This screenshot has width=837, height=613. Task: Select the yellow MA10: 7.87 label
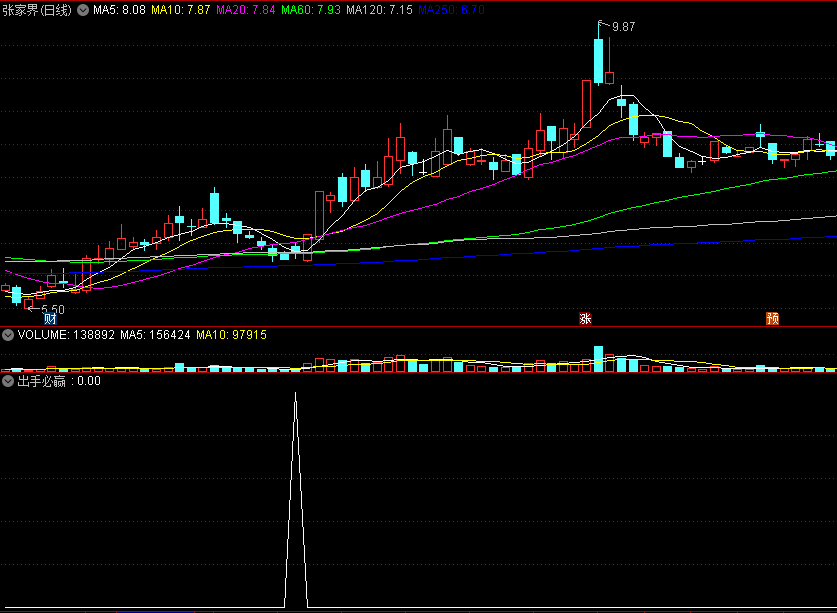tap(180, 10)
